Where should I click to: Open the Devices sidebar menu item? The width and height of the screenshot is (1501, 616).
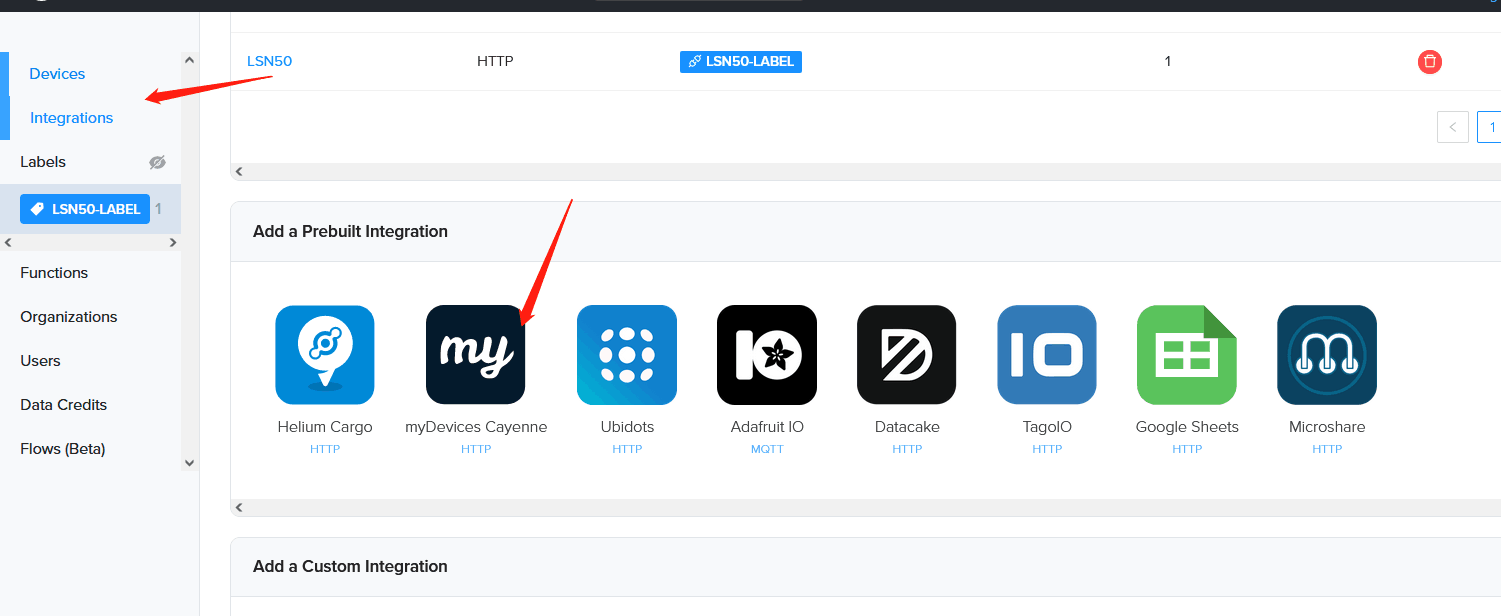tap(57, 74)
